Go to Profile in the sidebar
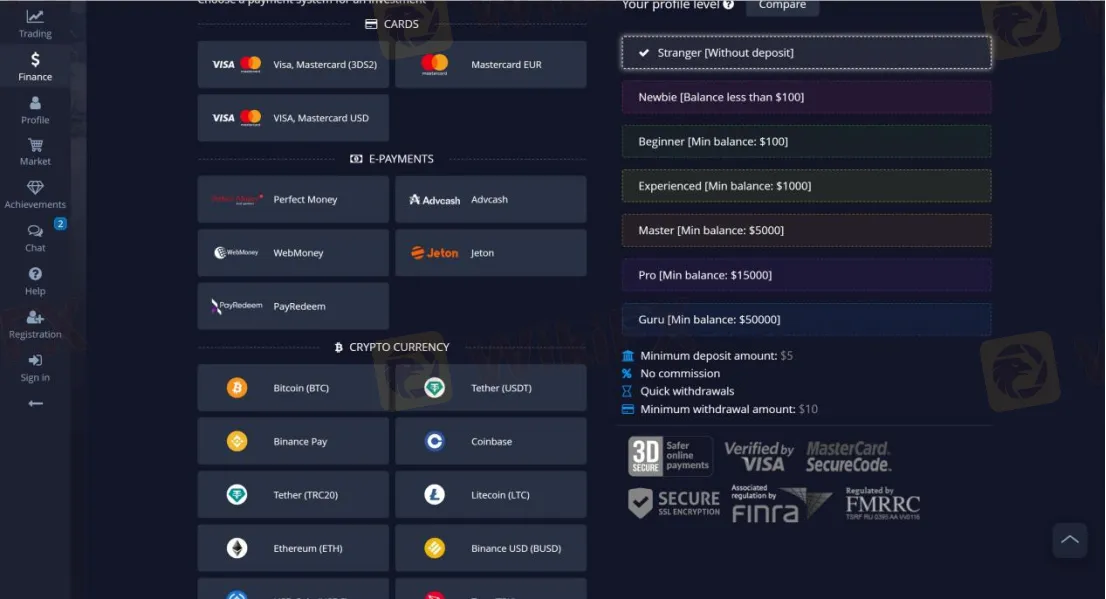This screenshot has width=1106, height=599. click(35, 110)
